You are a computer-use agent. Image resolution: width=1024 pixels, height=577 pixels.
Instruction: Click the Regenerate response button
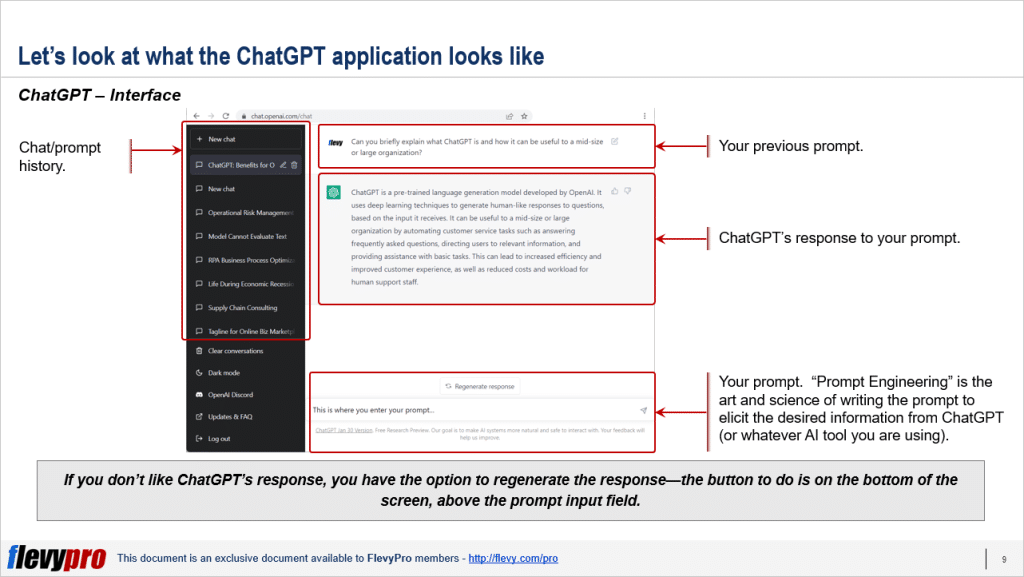pyautogui.click(x=480, y=386)
